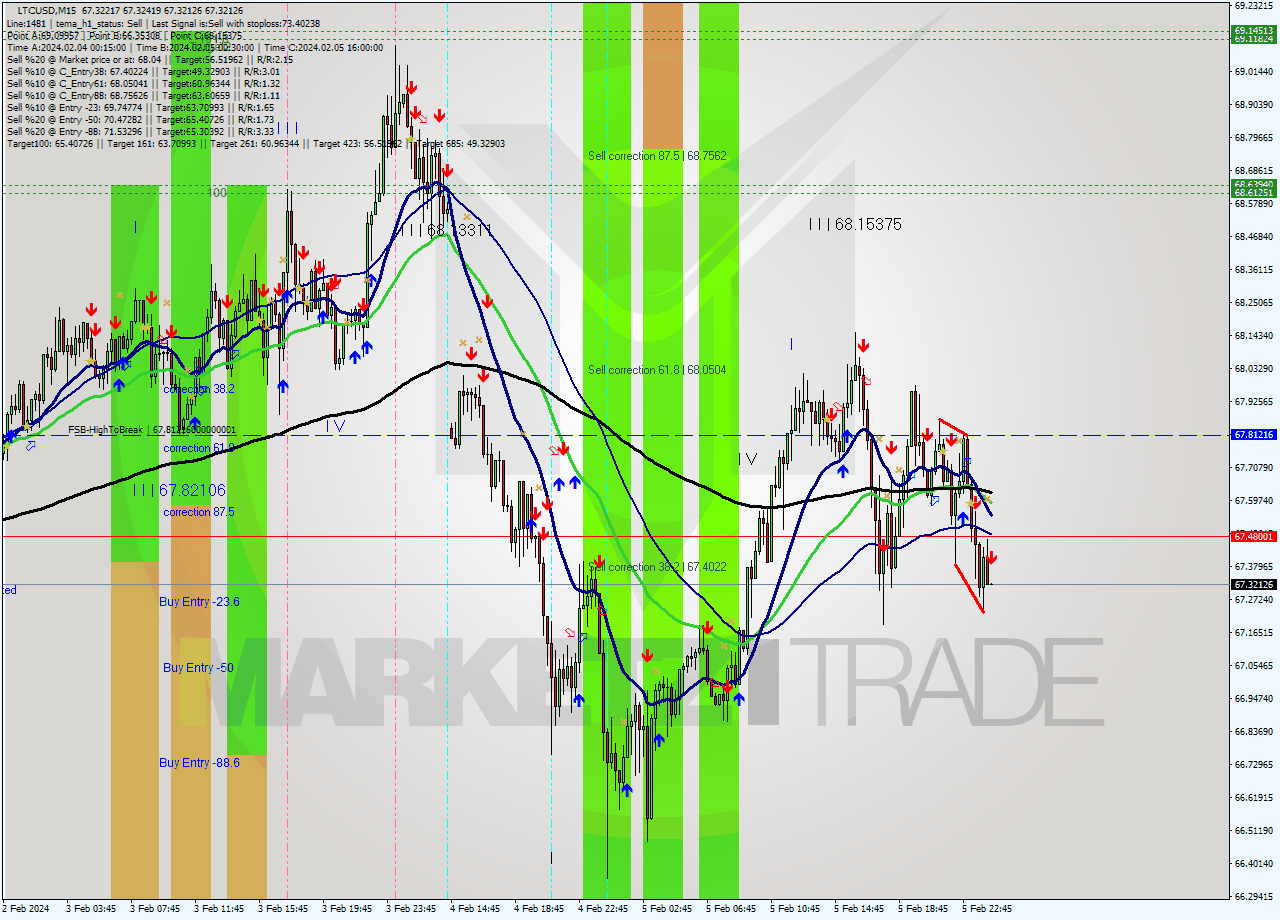The height and width of the screenshot is (920, 1280).
Task: Click the 'Sell correction 61.8 | 68.0504' label
Action: coord(657,370)
